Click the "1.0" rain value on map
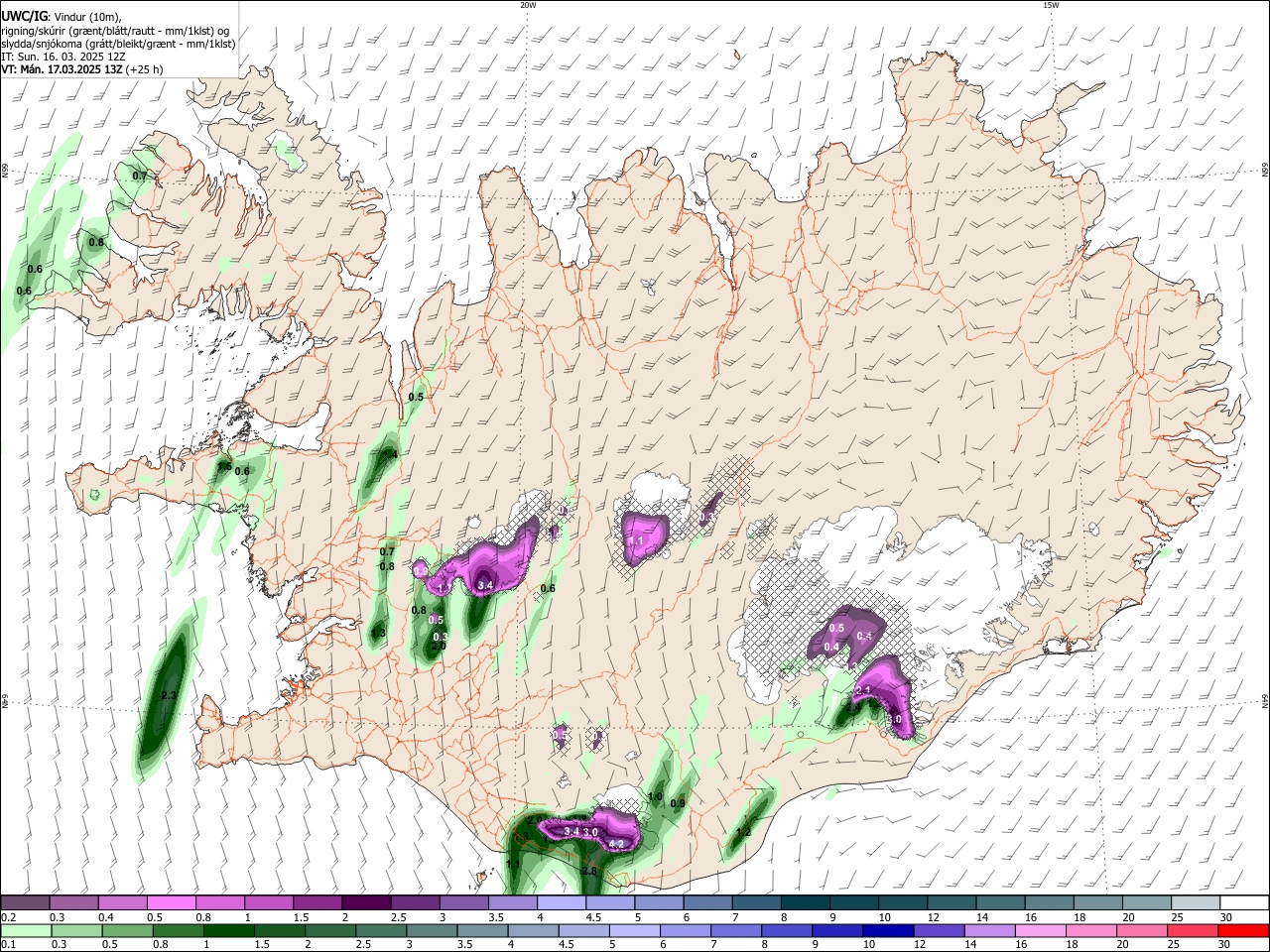1270x952 pixels. 655,796
